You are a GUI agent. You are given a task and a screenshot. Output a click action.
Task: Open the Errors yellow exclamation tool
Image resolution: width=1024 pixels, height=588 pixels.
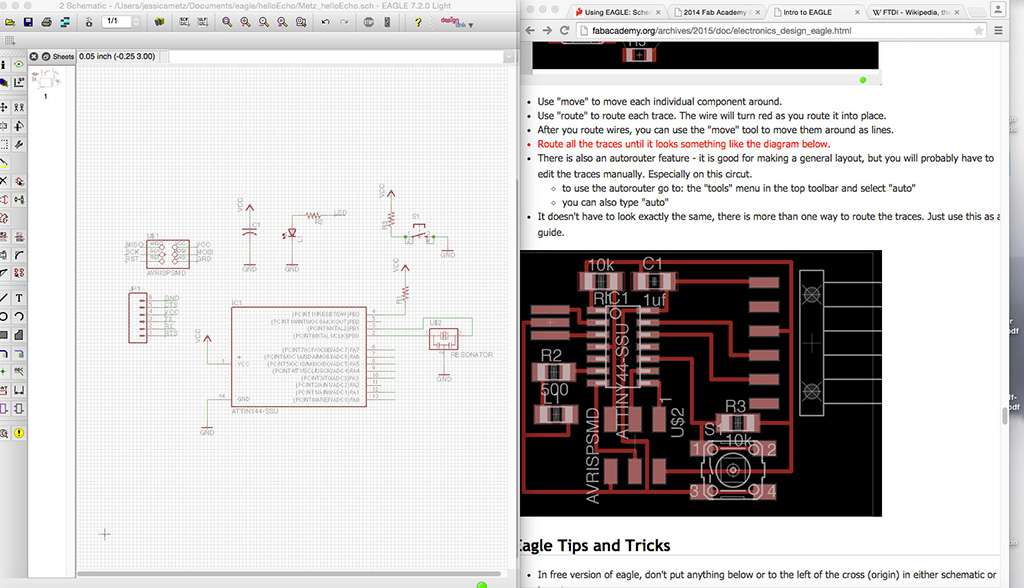click(19, 433)
